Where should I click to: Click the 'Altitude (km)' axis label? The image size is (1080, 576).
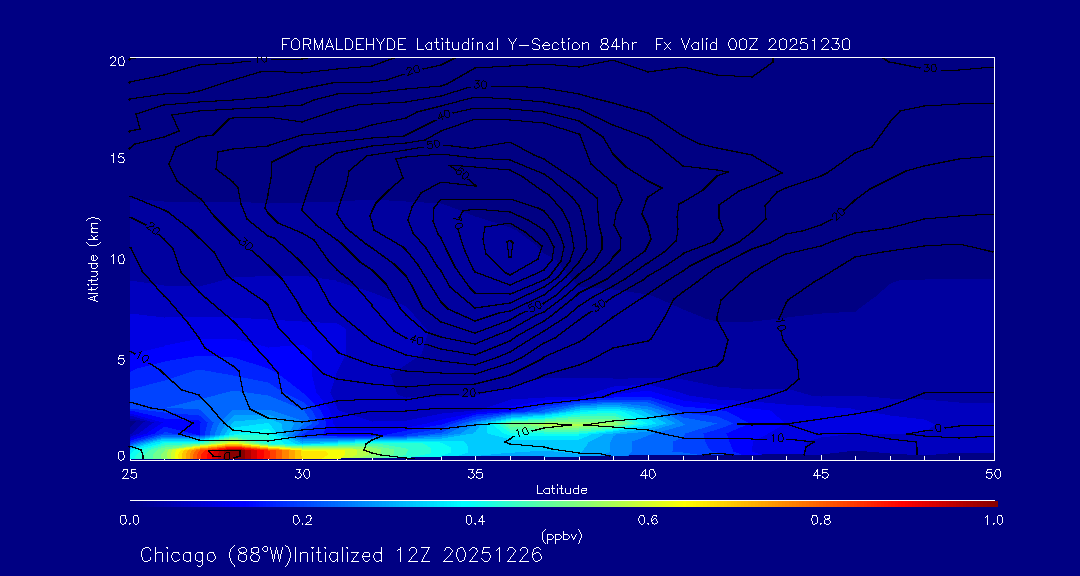pyautogui.click(x=92, y=258)
